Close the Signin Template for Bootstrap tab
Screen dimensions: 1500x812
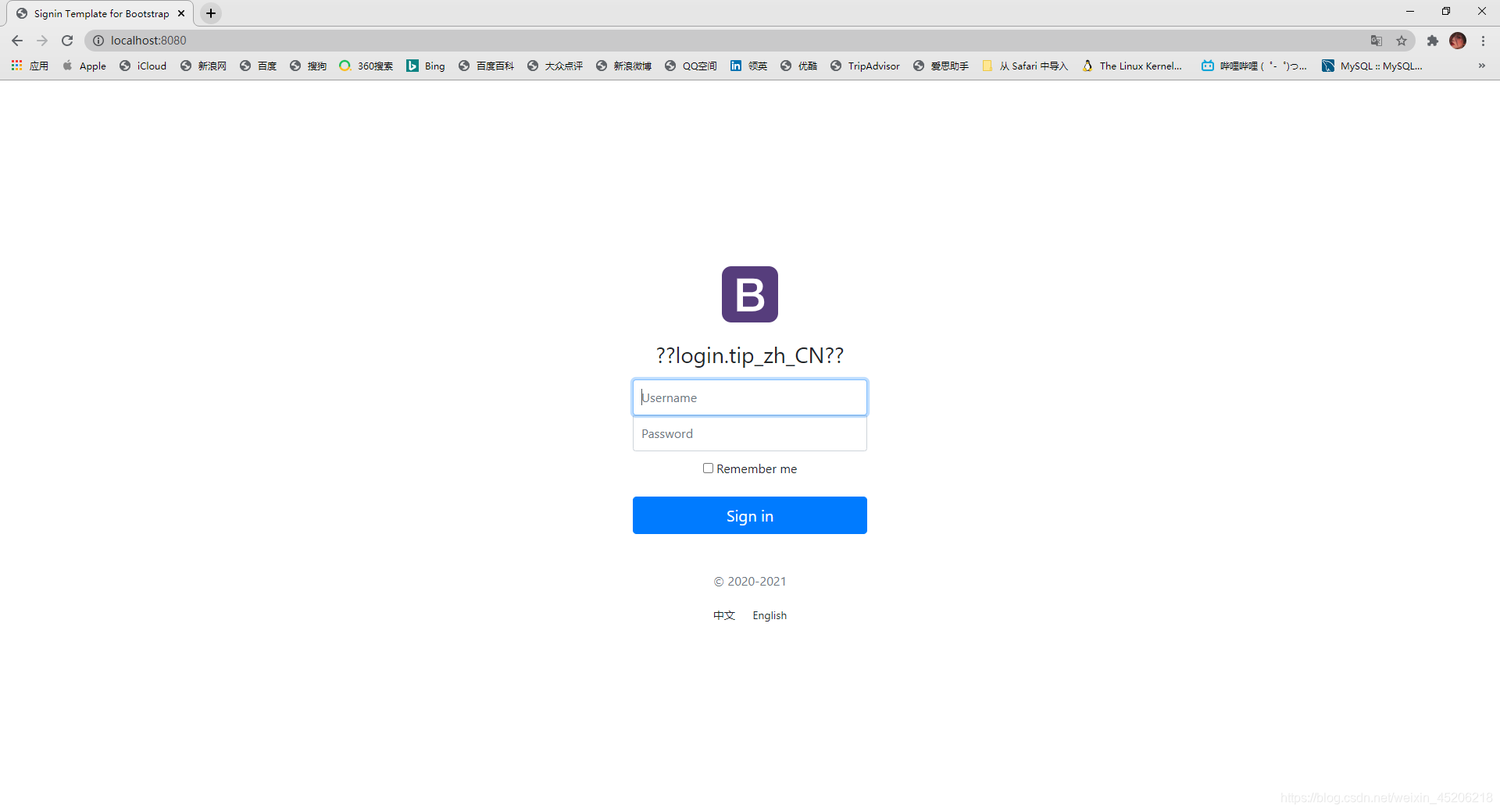pyautogui.click(x=181, y=13)
